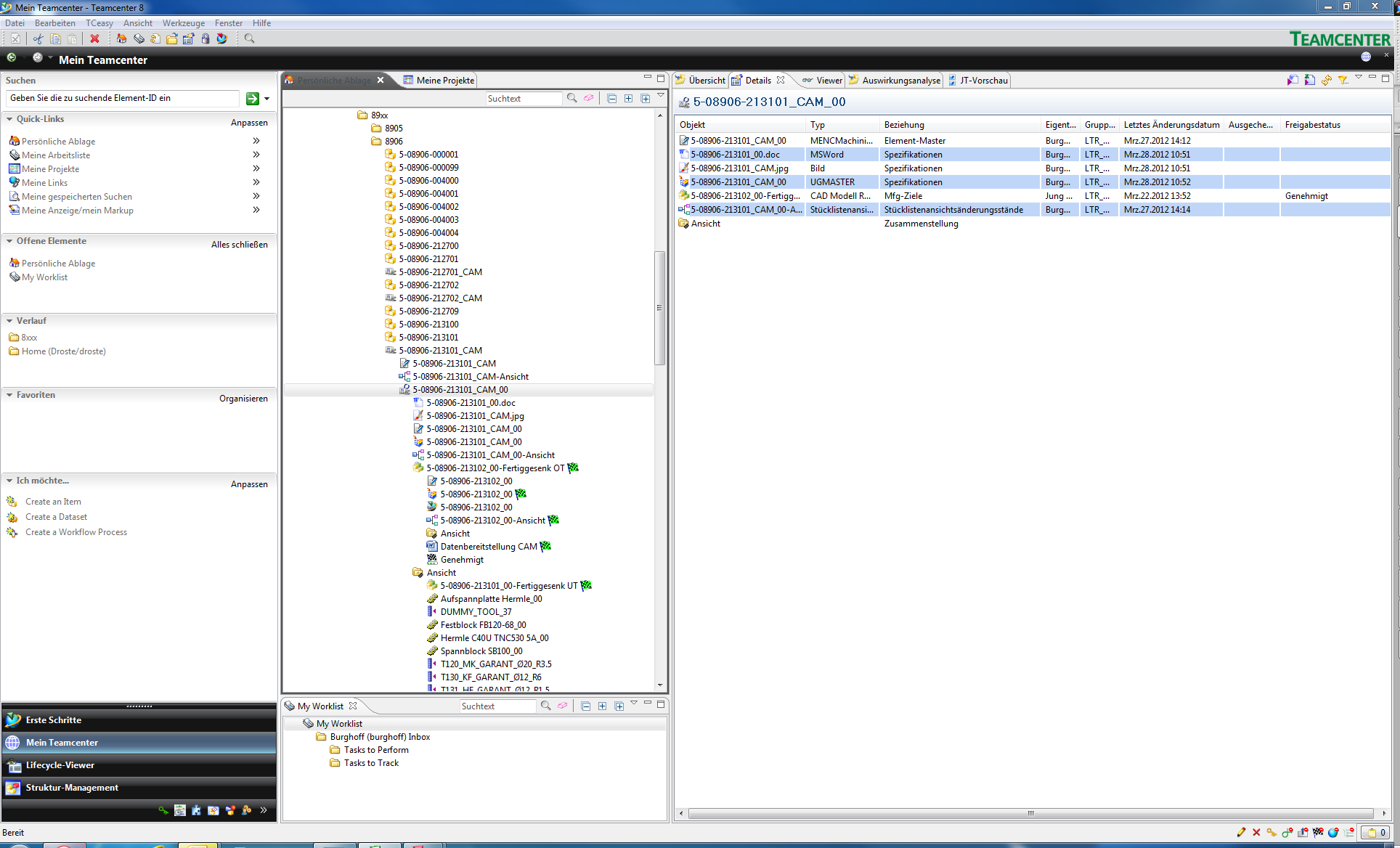Select Hermle C40U TNC530 5A_00 tree item
Image resolution: width=1400 pixels, height=848 pixels.
[495, 638]
